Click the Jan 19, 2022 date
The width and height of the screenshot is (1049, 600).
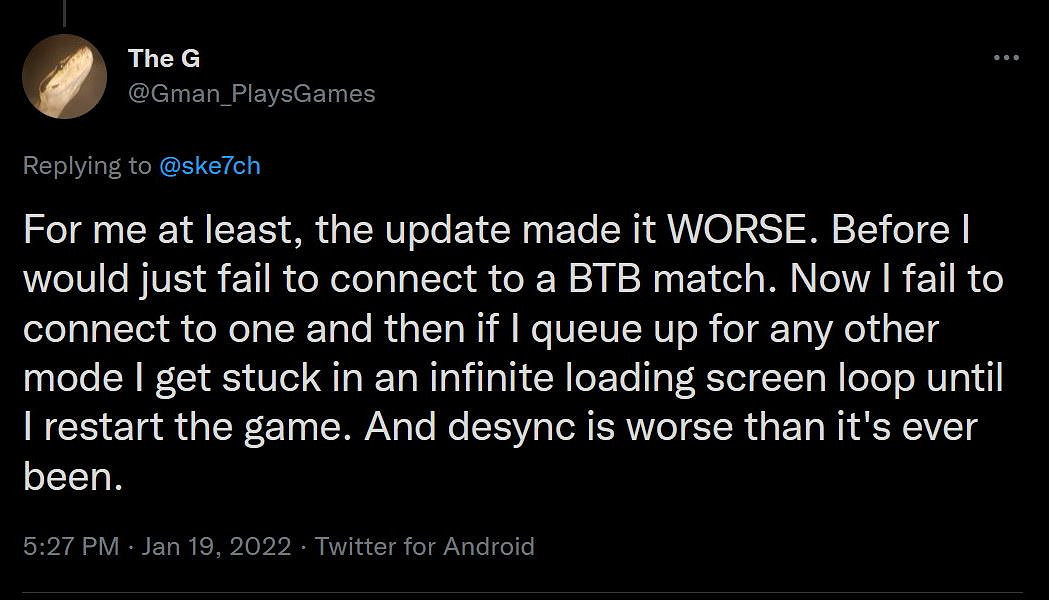point(216,547)
